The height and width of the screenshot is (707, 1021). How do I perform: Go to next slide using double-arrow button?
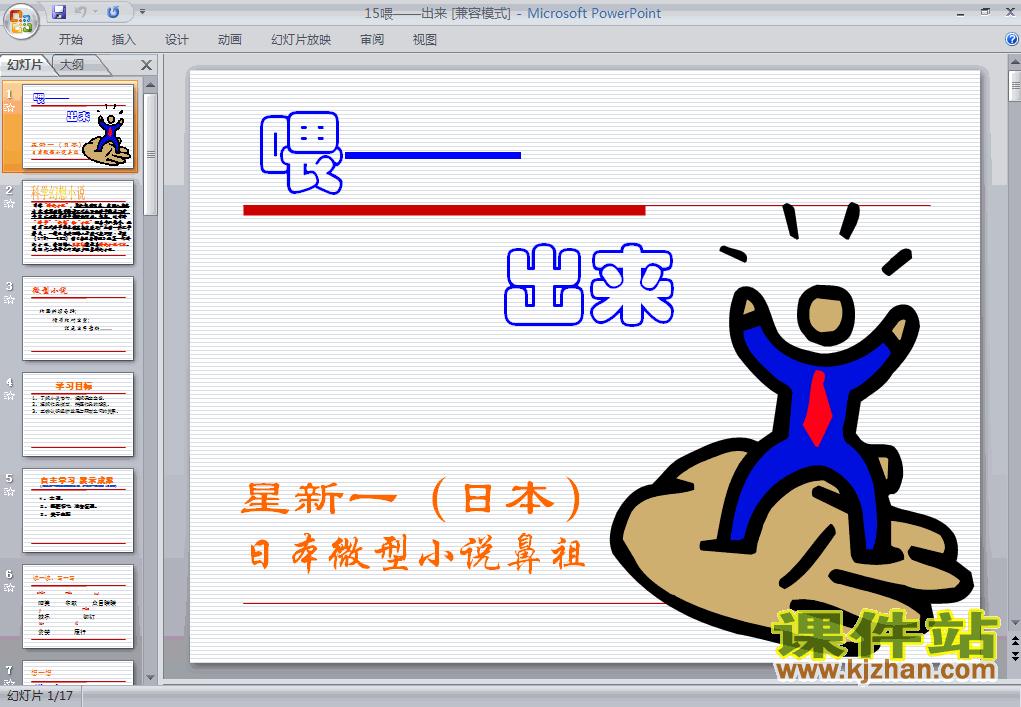[1014, 655]
